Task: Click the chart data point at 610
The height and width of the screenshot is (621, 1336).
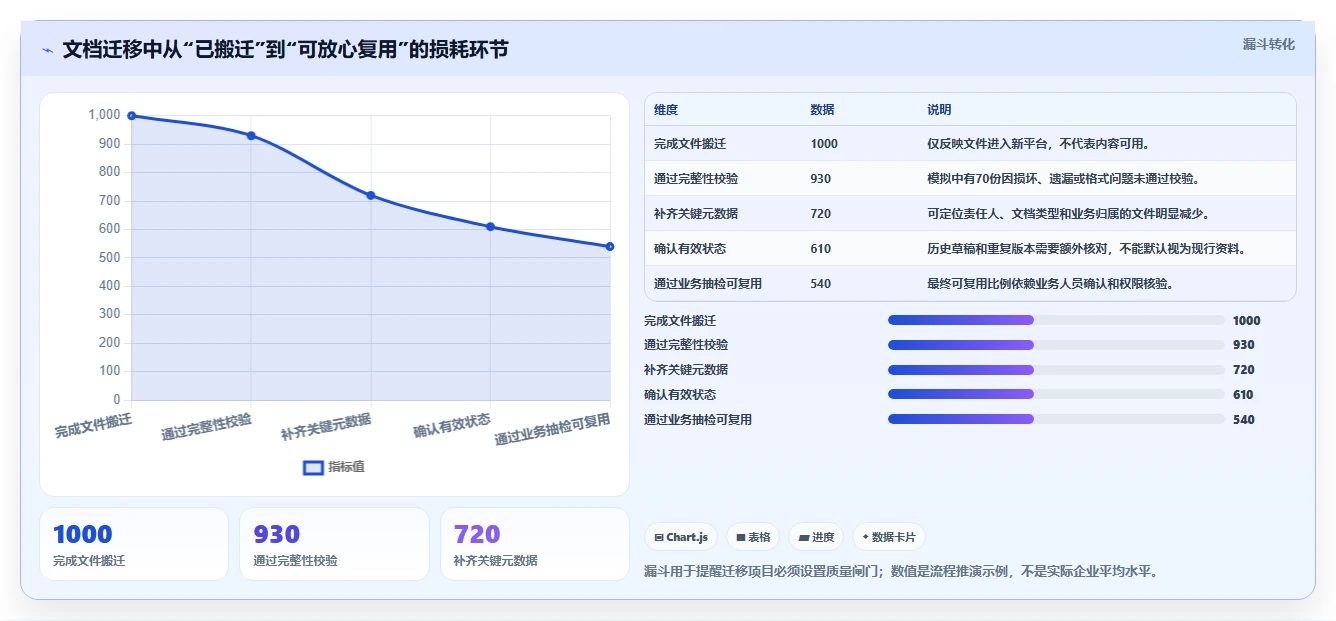Action: [x=490, y=226]
